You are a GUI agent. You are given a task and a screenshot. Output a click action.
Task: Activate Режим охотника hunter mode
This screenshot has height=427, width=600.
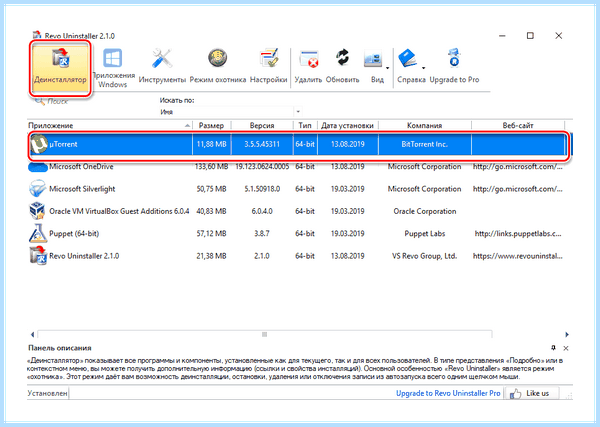(218, 65)
